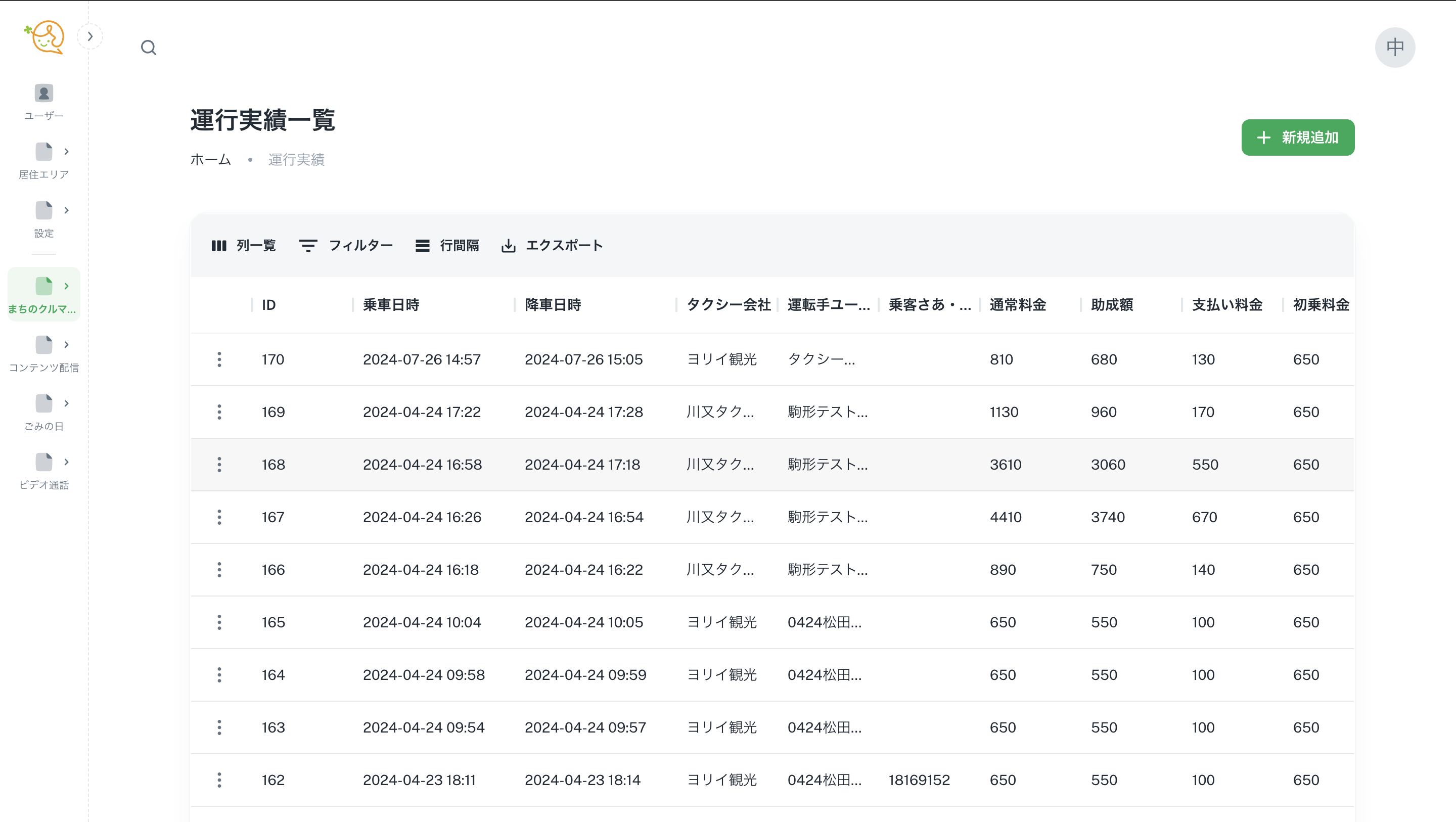
Task: Open the three-dot menu for row 168
Action: coord(219,465)
